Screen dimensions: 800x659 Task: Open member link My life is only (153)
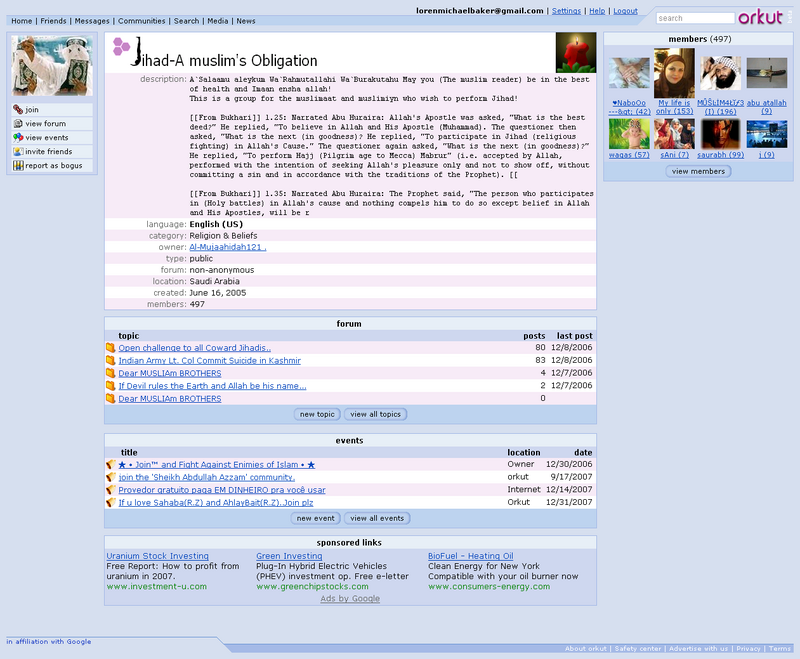tap(674, 107)
